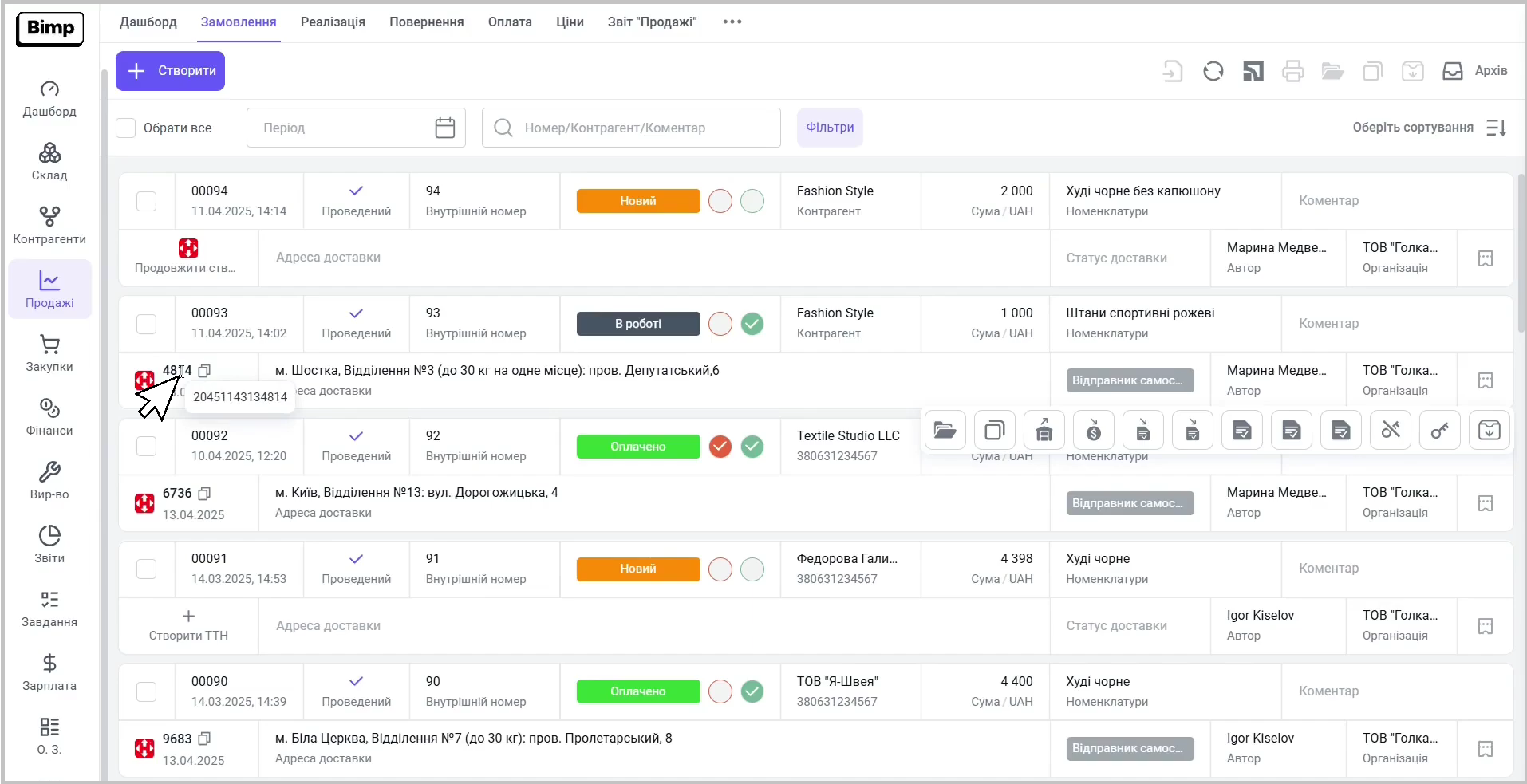
Task: Check the Обрати все checkbox
Action: click(x=126, y=128)
